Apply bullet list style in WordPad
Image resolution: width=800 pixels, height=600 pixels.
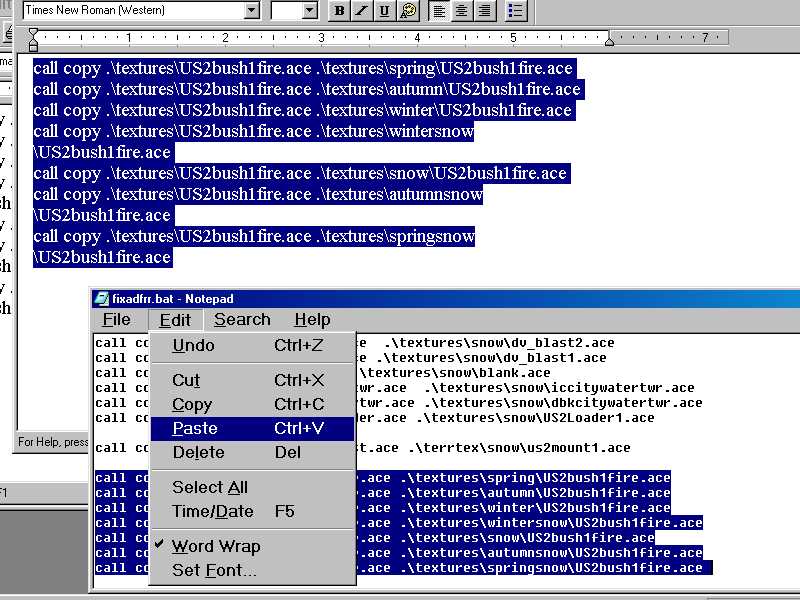tap(516, 11)
